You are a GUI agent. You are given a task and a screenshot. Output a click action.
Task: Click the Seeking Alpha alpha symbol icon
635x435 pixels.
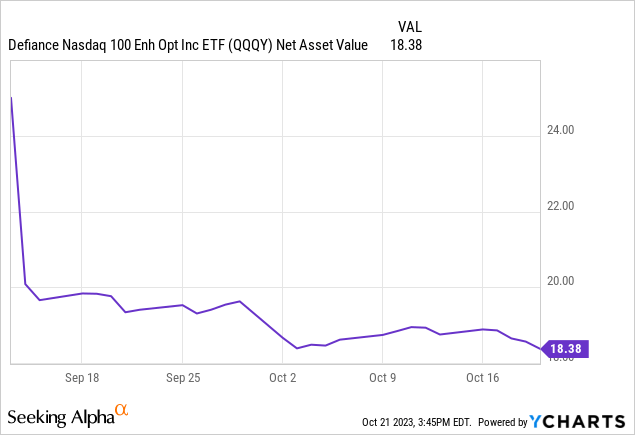click(x=121, y=410)
